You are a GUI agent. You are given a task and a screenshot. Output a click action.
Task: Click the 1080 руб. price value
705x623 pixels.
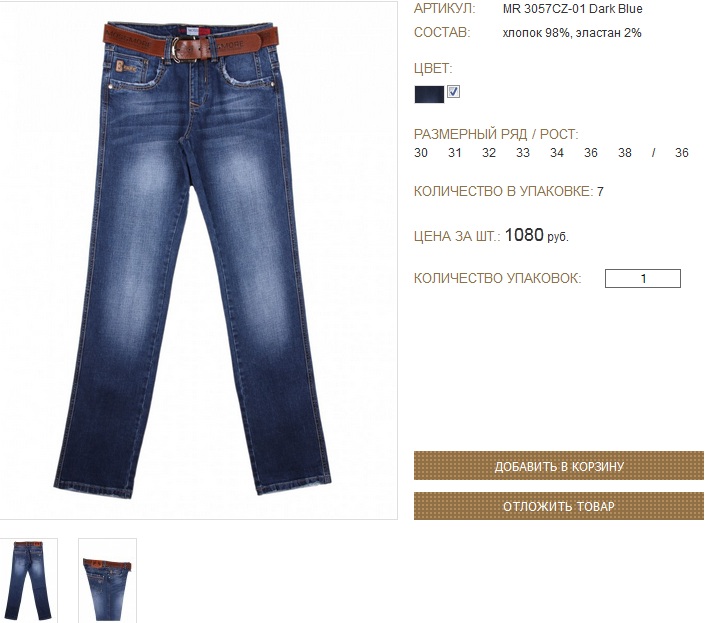click(x=536, y=235)
